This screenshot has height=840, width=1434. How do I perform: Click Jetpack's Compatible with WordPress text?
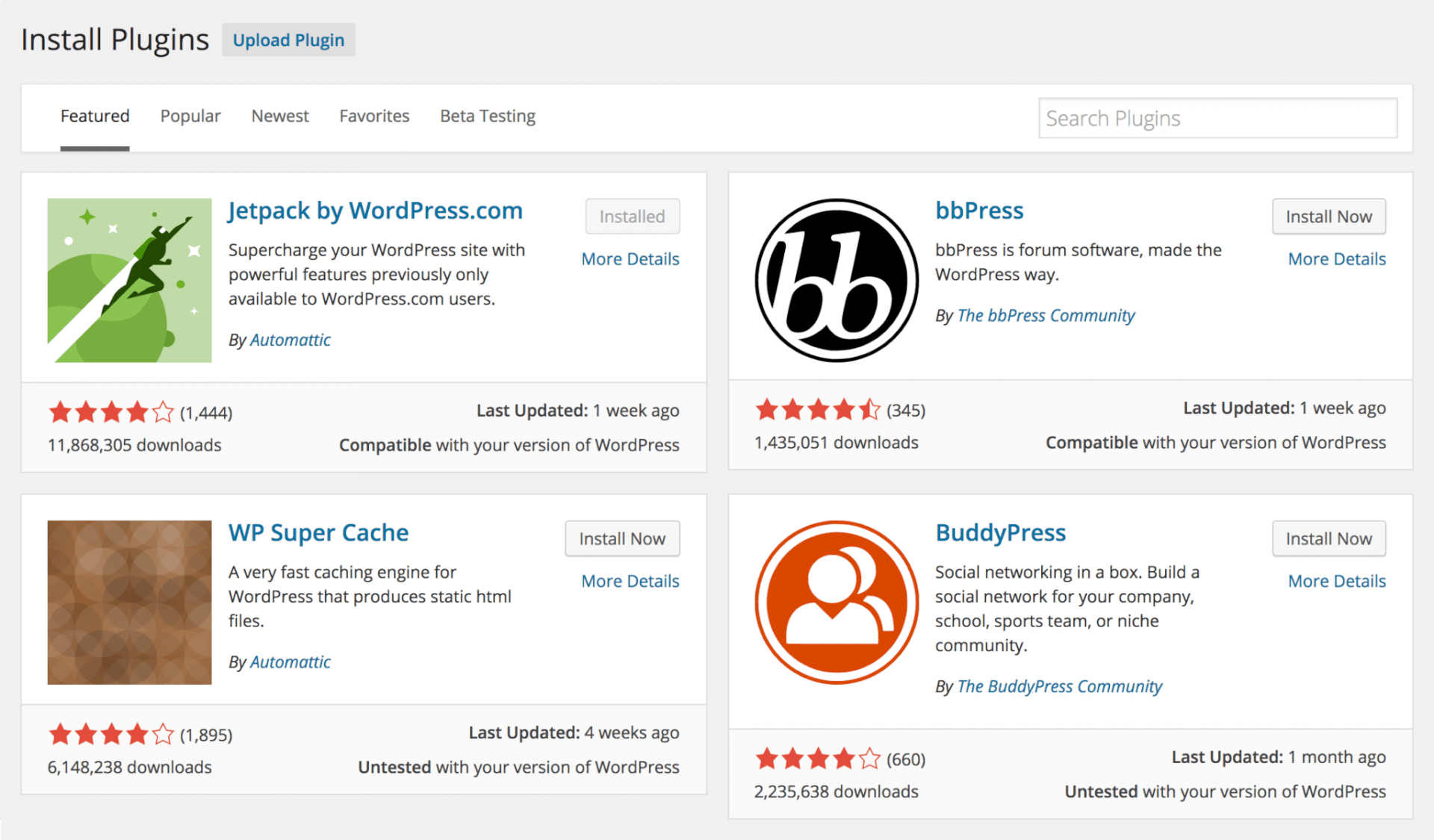[509, 445]
